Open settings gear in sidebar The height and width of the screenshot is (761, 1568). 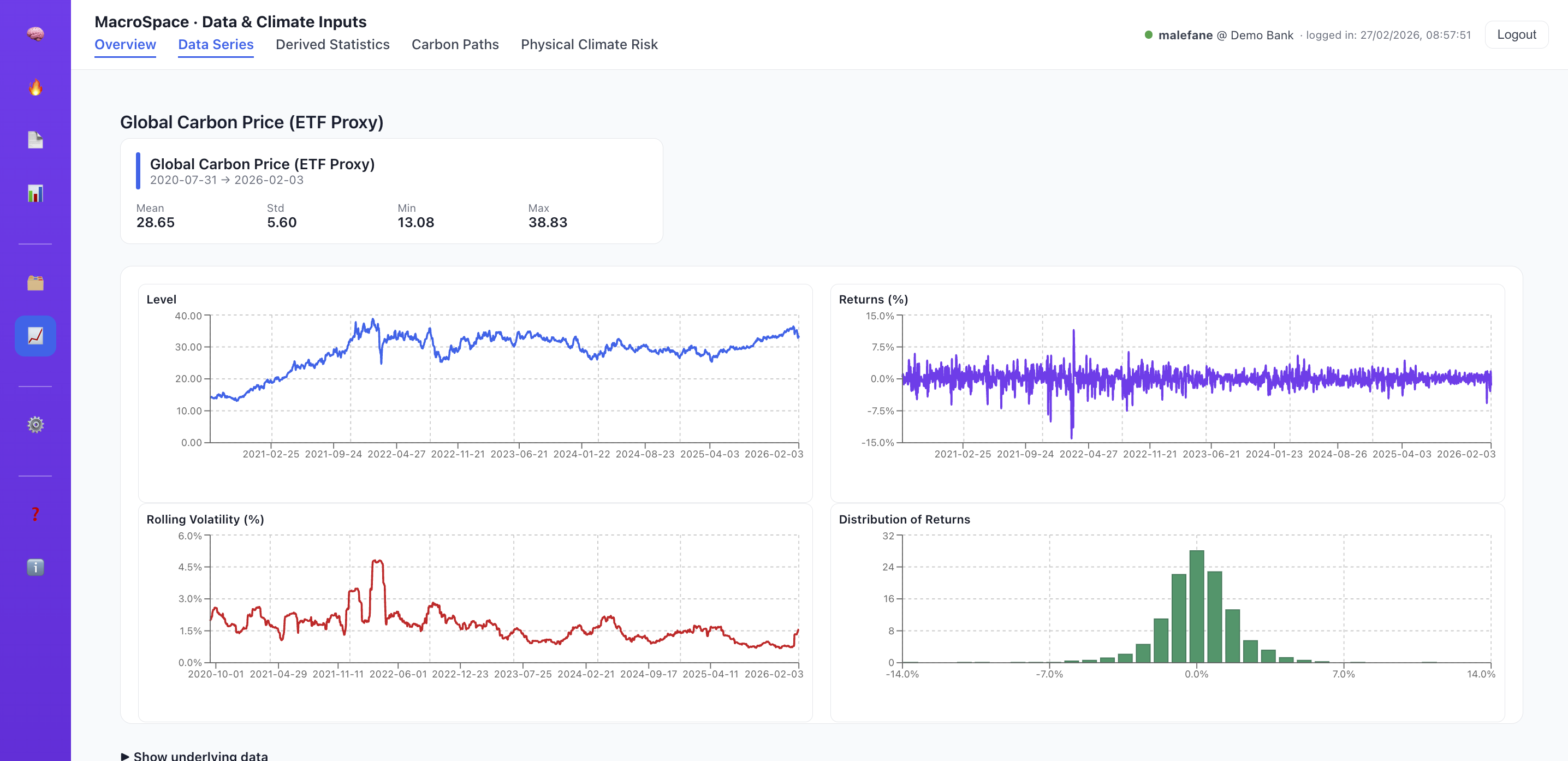click(35, 424)
